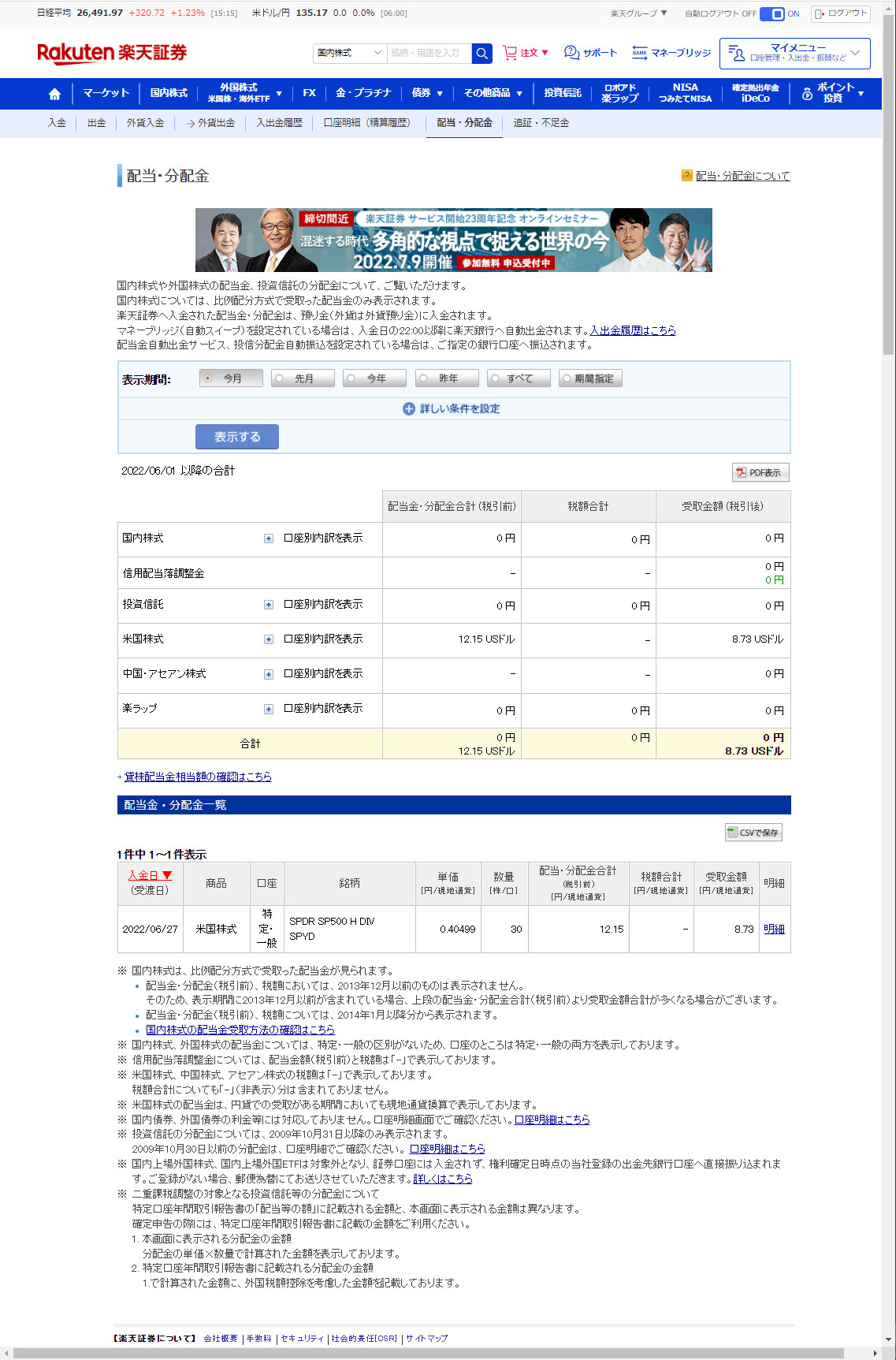Open the 投資信託 menu item
The image size is (896, 1360).
(x=562, y=93)
